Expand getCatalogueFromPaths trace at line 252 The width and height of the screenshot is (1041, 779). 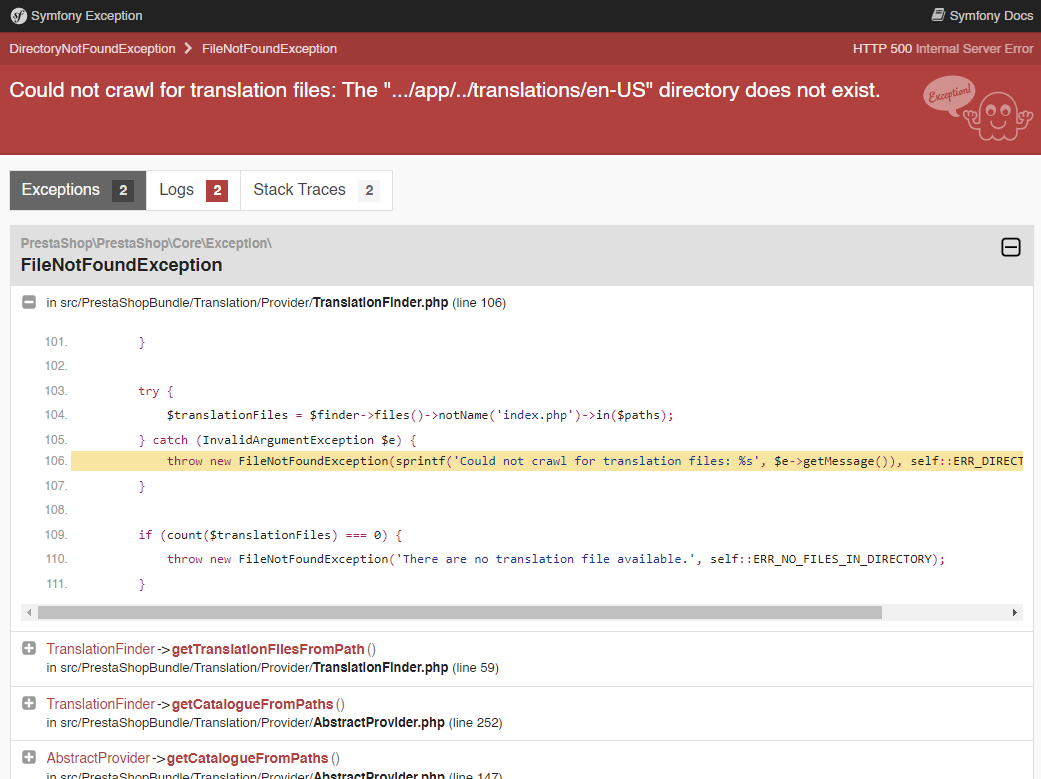tap(29, 703)
